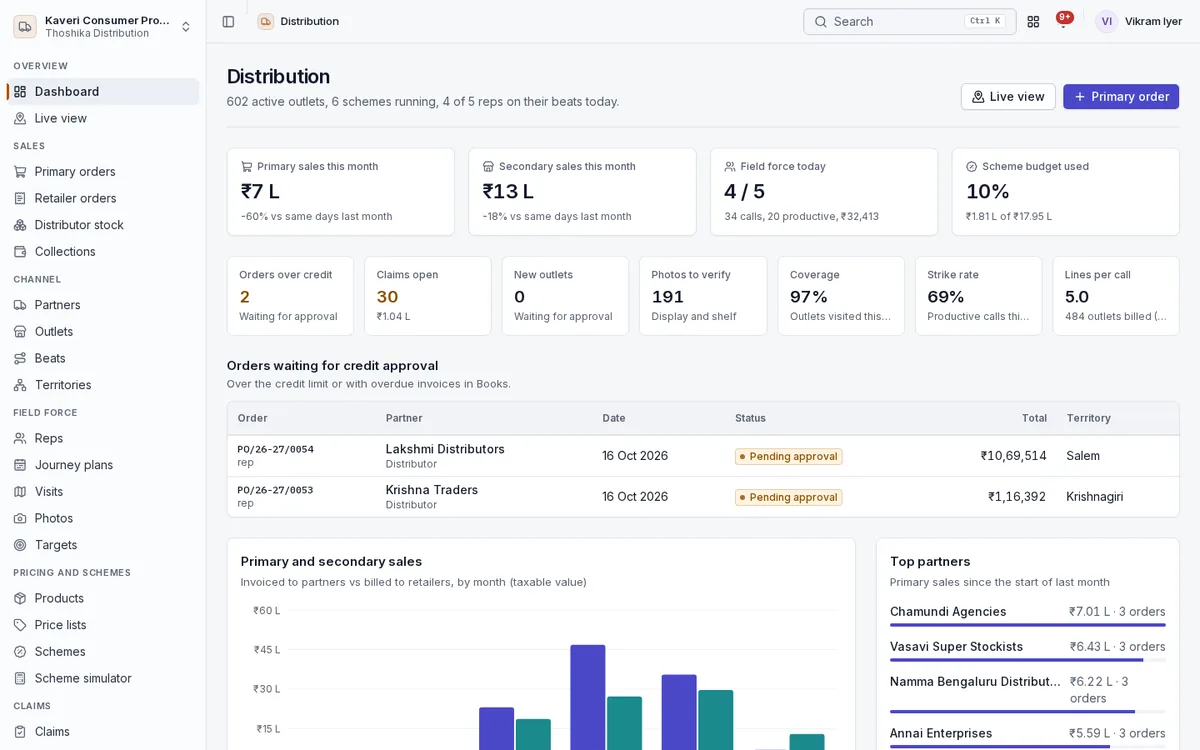Navigate to Distributor stock
The image size is (1200, 750).
[x=103, y=225]
